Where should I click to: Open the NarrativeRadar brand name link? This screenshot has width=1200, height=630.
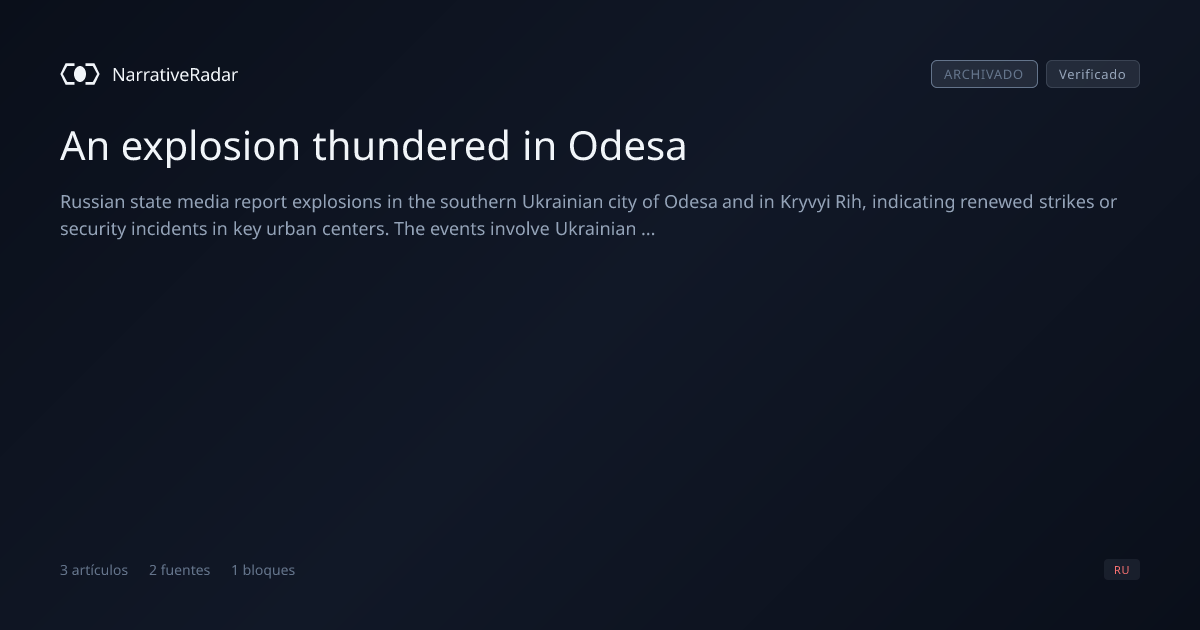coord(175,74)
